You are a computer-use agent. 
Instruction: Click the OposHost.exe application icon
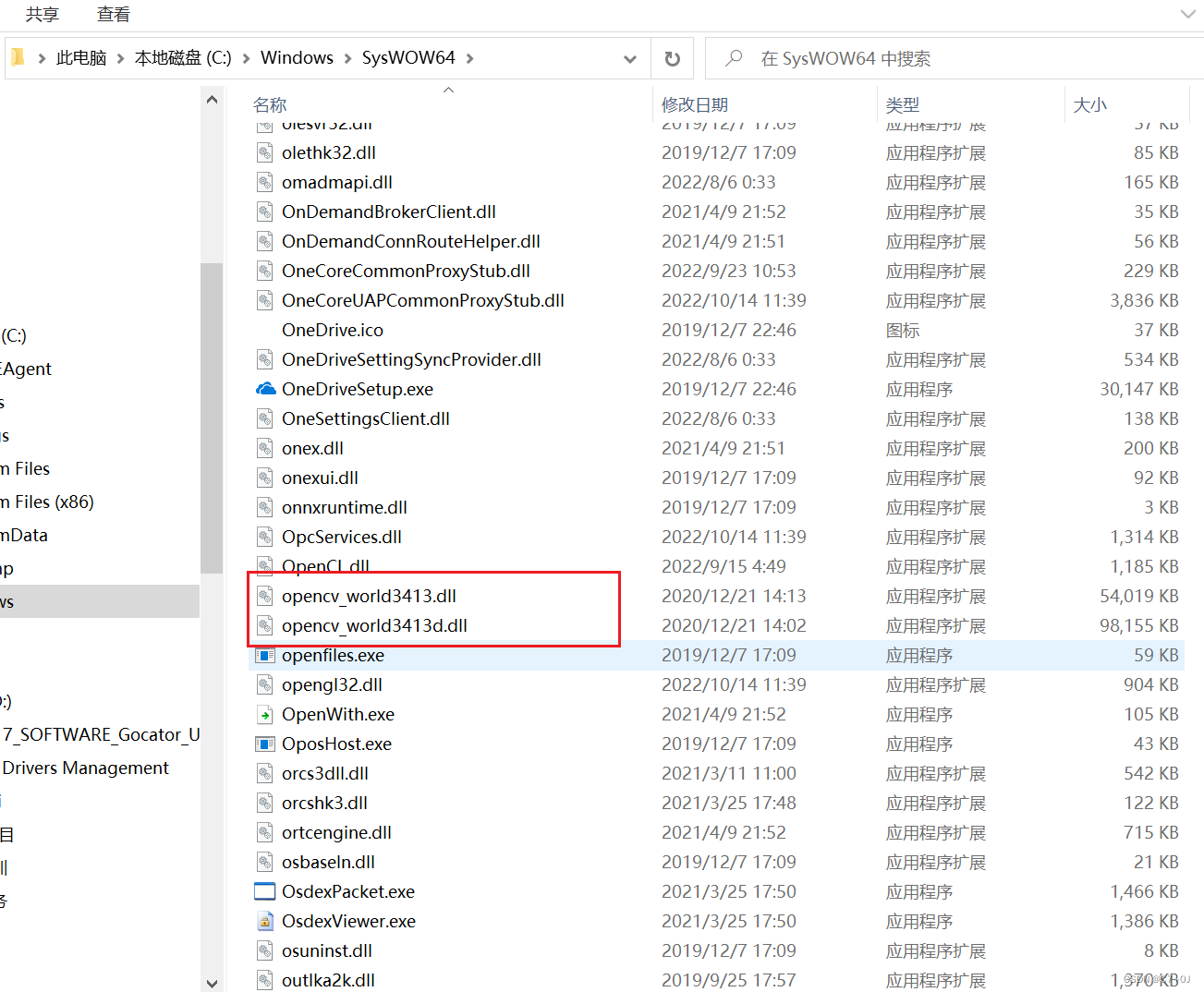pos(265,744)
